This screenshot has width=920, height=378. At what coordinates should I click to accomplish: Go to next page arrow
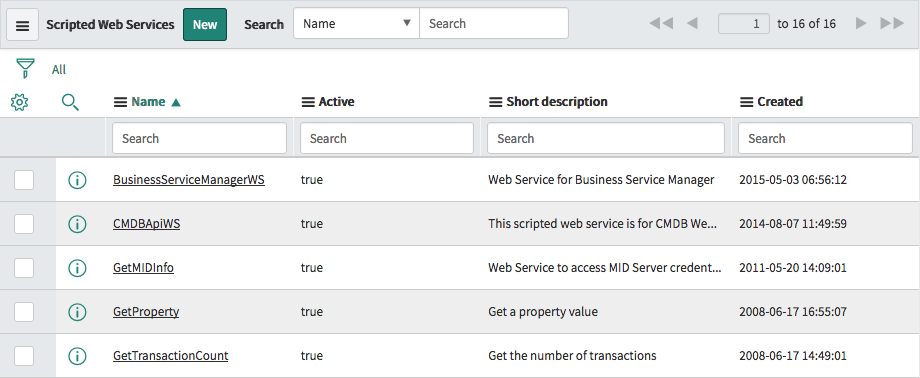point(861,24)
